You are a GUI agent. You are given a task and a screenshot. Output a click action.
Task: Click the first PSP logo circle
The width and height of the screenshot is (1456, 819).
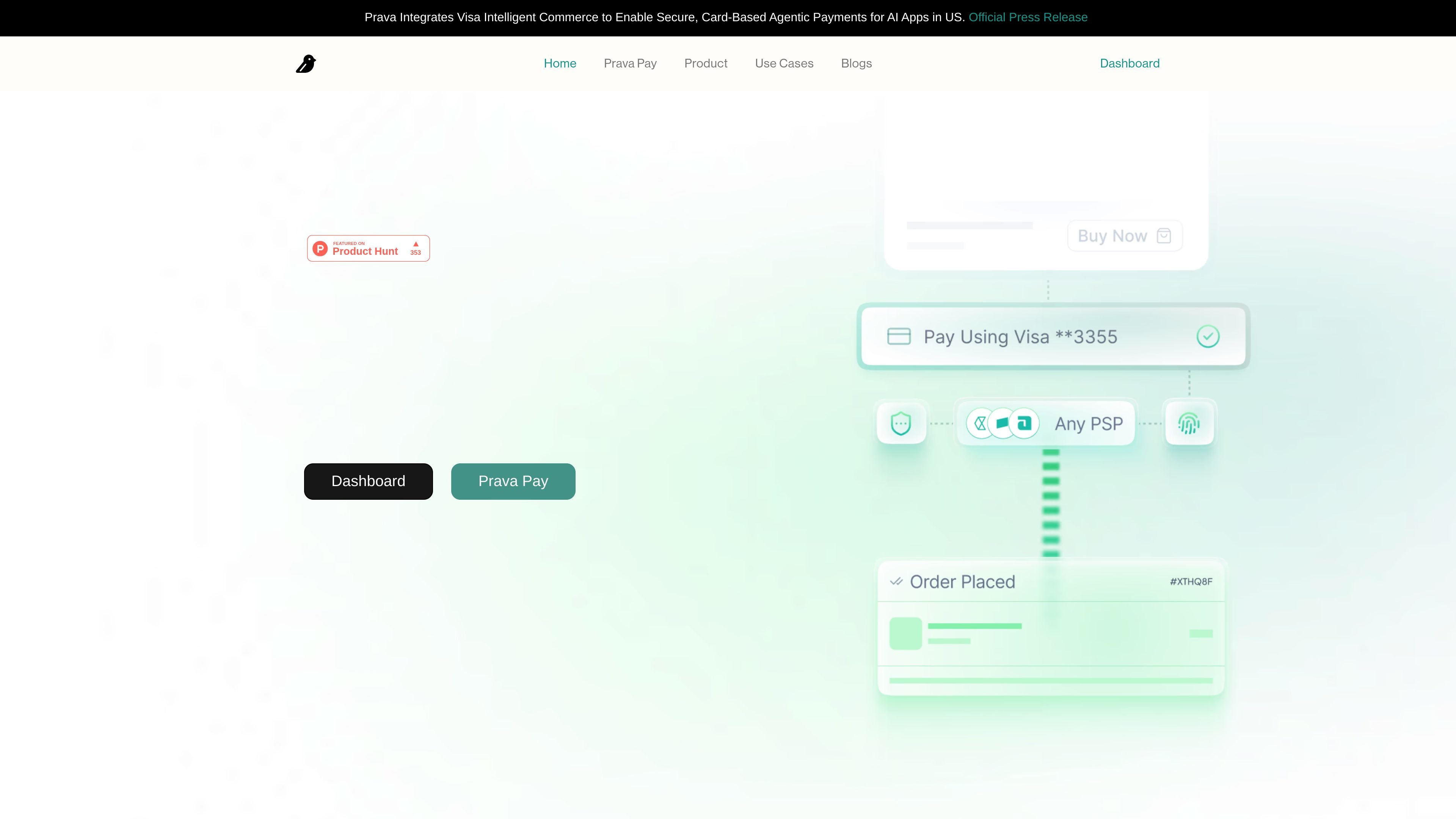click(x=981, y=424)
